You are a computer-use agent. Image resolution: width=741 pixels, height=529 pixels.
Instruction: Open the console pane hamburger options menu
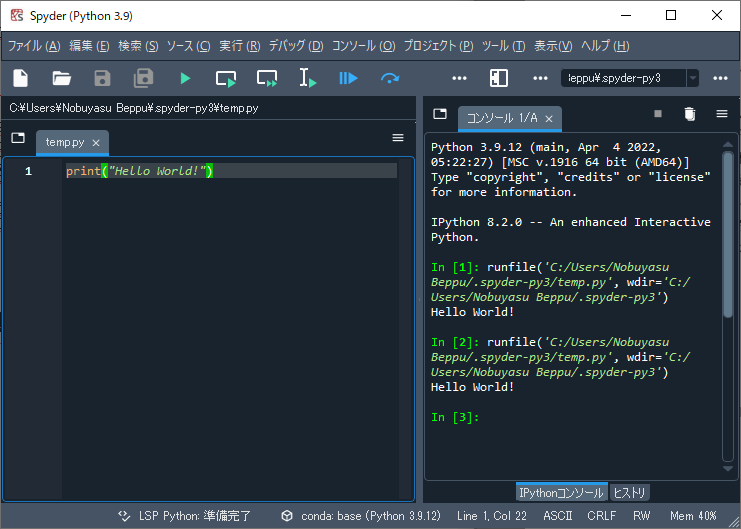721,115
